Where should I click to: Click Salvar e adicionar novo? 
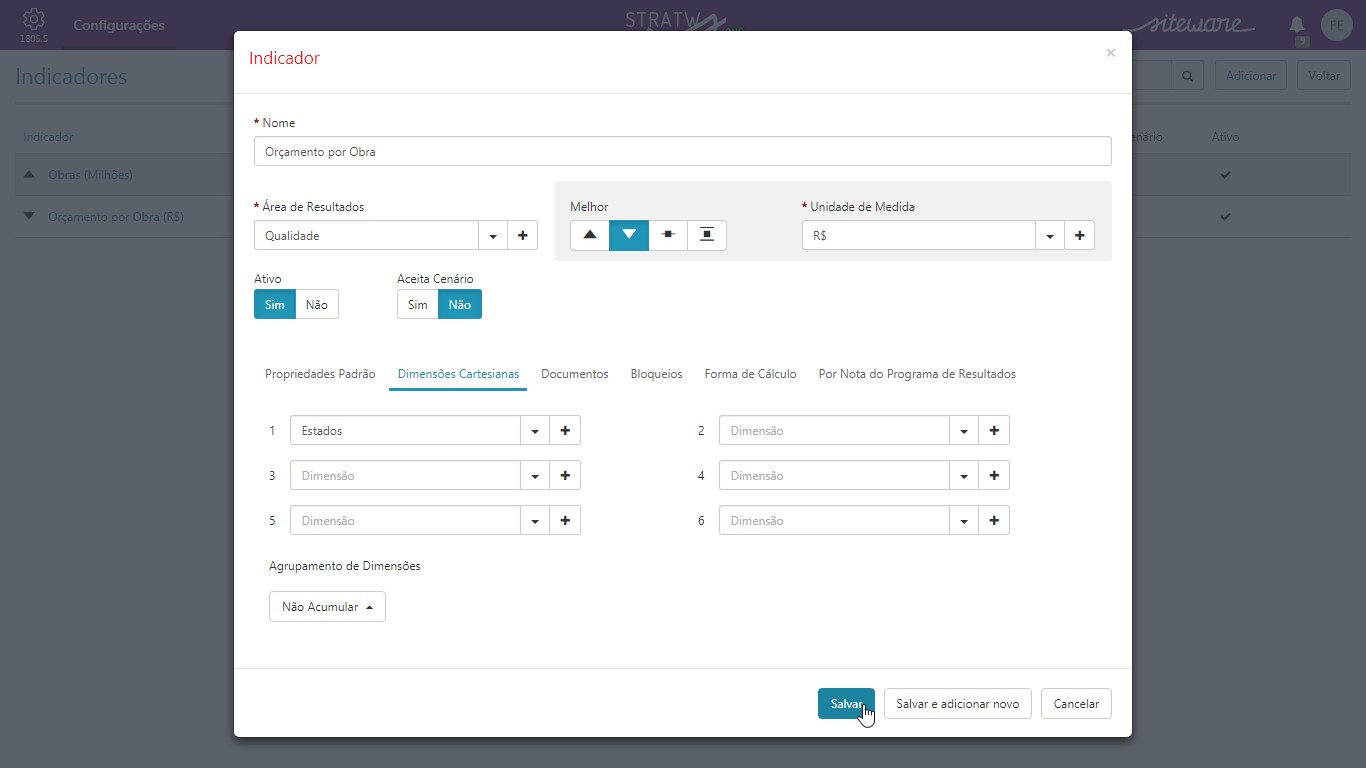click(957, 704)
